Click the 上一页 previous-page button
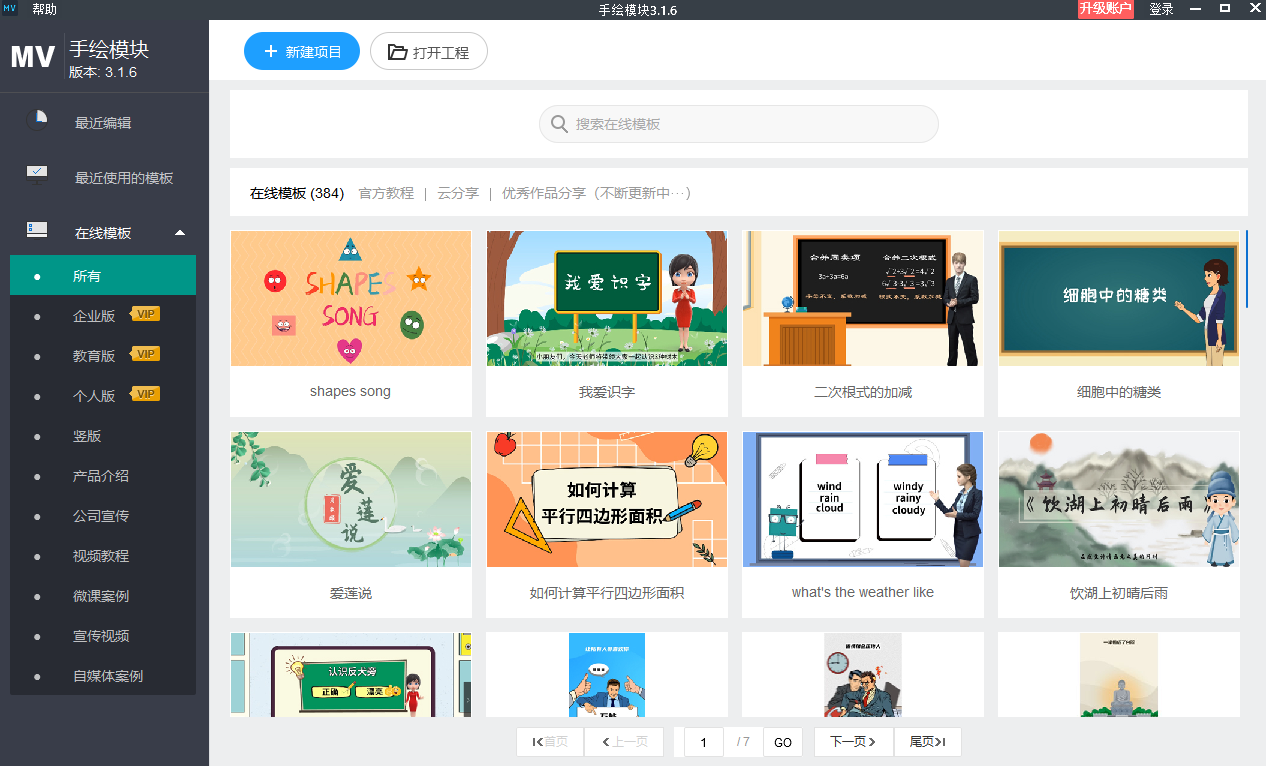 pos(624,742)
